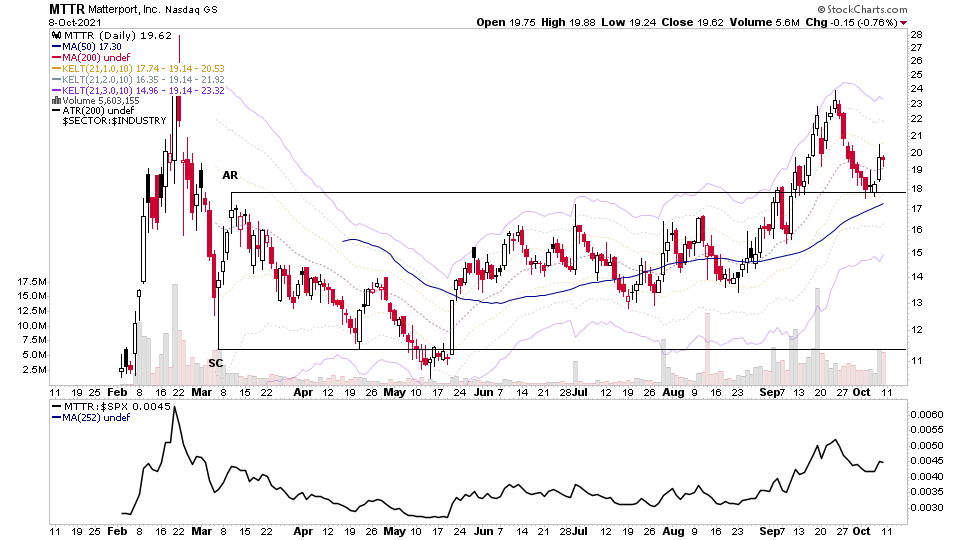This screenshot has height=540, width=960.
Task: Click the 2.5M volume axis label
Action: 34,370
